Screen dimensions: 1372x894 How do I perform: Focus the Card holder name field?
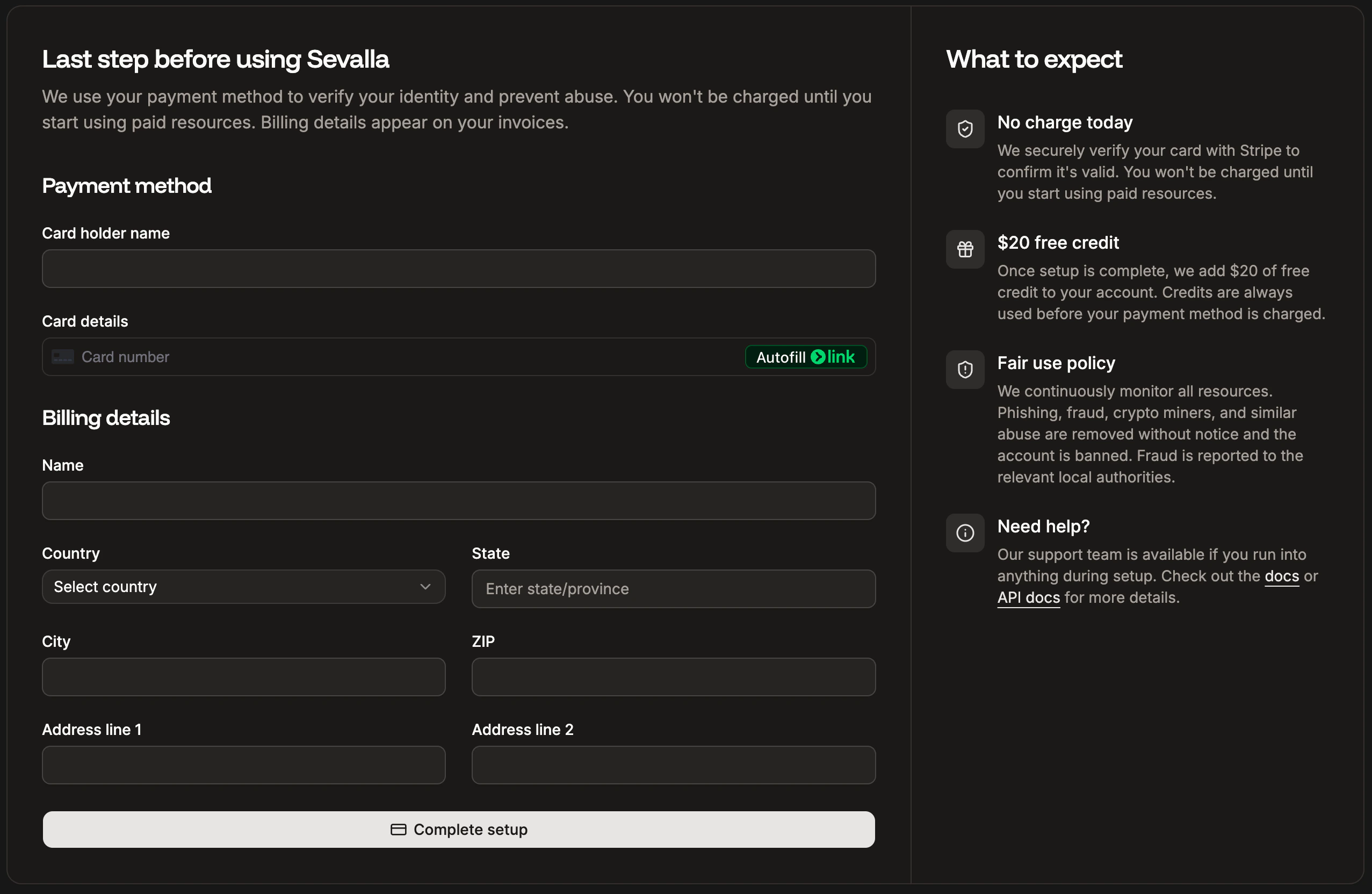coord(459,269)
